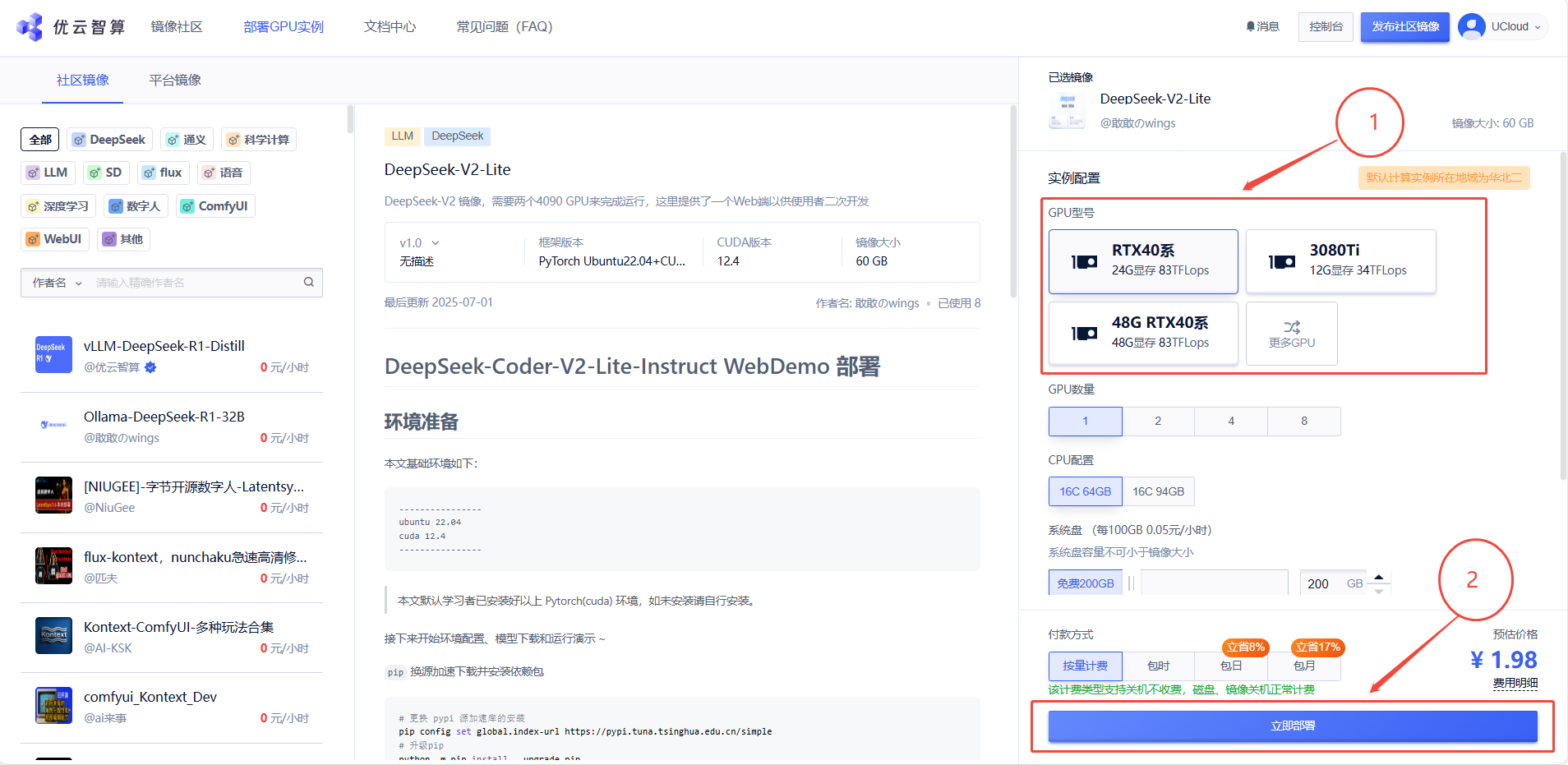Click the RTX40系 GPU card icon

point(1084,262)
